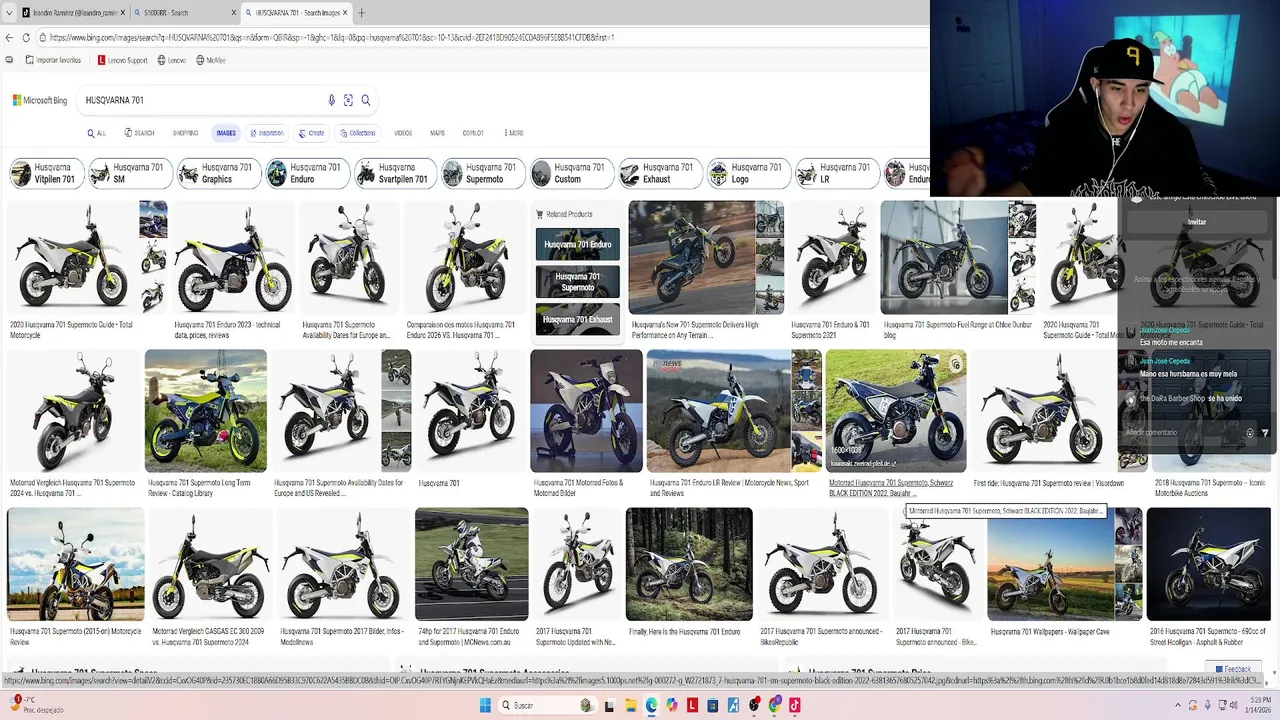Close the S1000RR - Search tab

click(x=235, y=13)
